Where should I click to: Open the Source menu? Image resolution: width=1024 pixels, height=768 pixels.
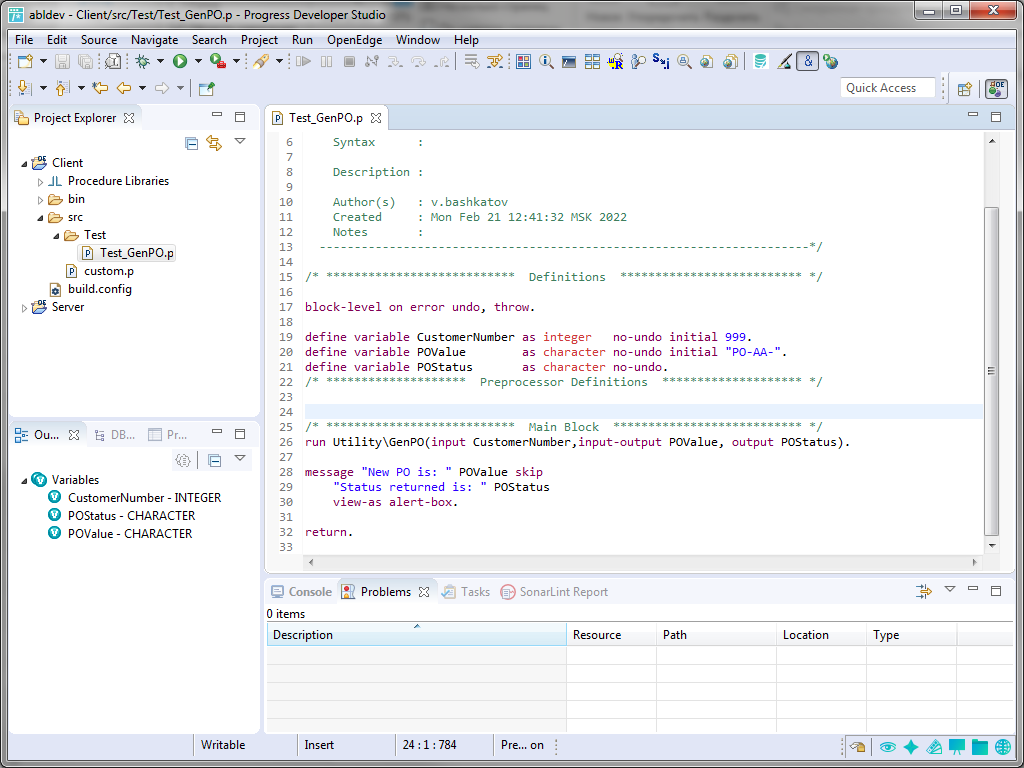point(99,40)
